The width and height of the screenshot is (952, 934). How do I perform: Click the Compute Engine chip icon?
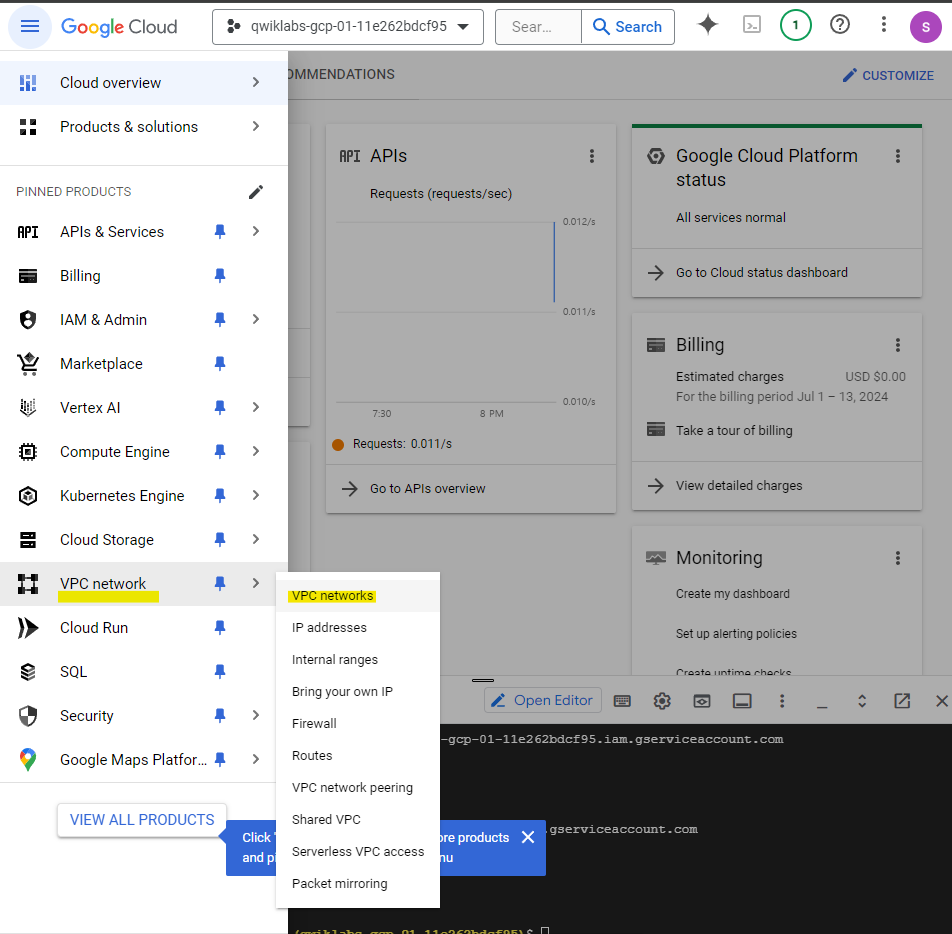click(28, 452)
